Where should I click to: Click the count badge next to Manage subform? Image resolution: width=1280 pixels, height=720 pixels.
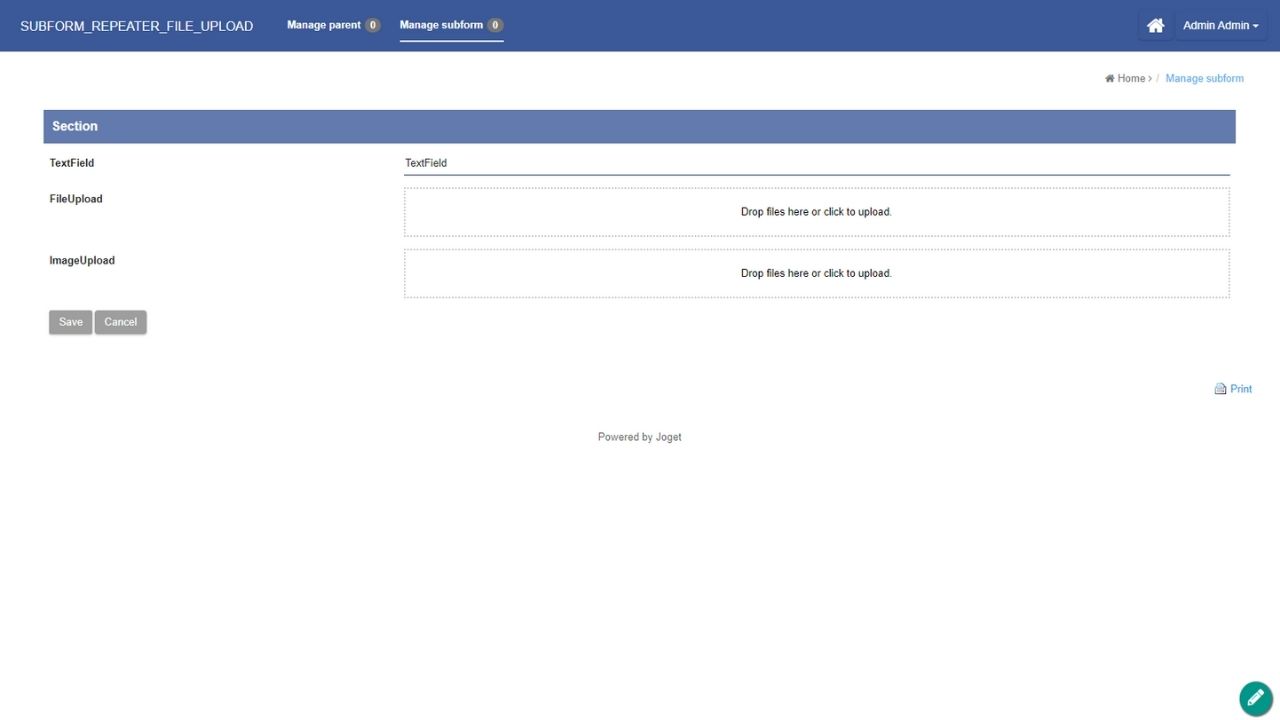click(x=495, y=25)
